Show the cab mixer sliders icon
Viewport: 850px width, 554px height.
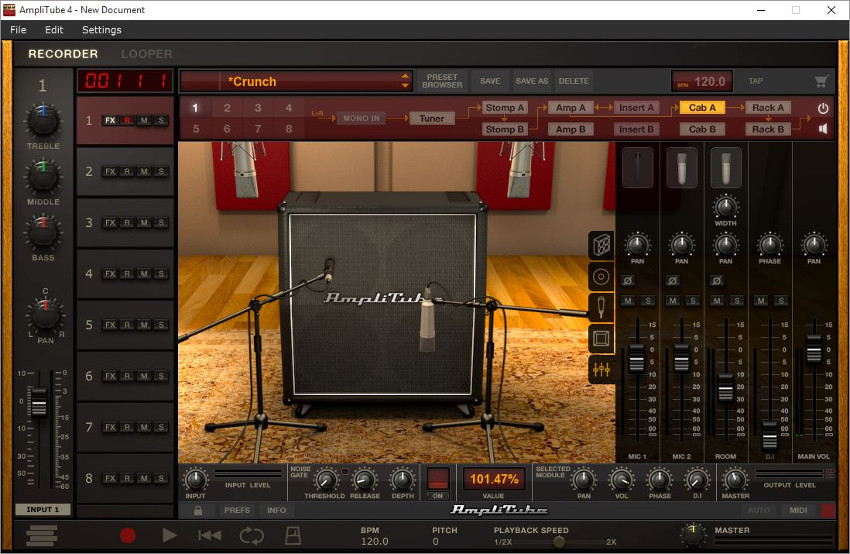[x=601, y=370]
